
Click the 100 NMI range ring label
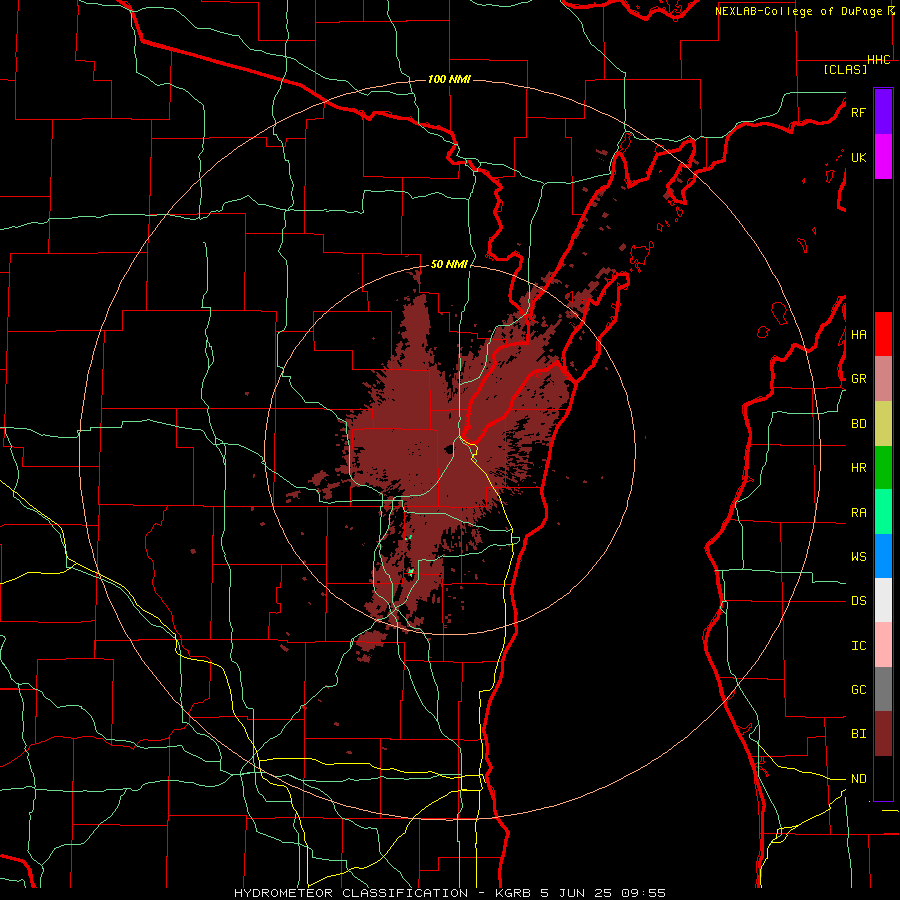pos(449,79)
